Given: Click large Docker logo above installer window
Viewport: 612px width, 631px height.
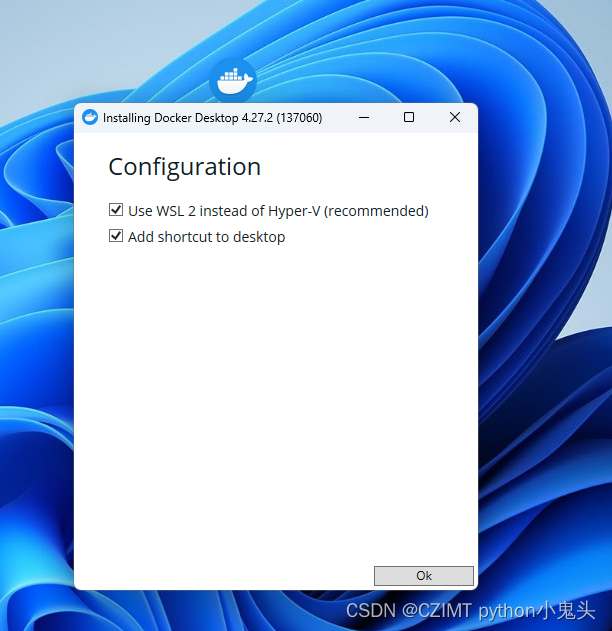Looking at the screenshot, I should point(233,81).
